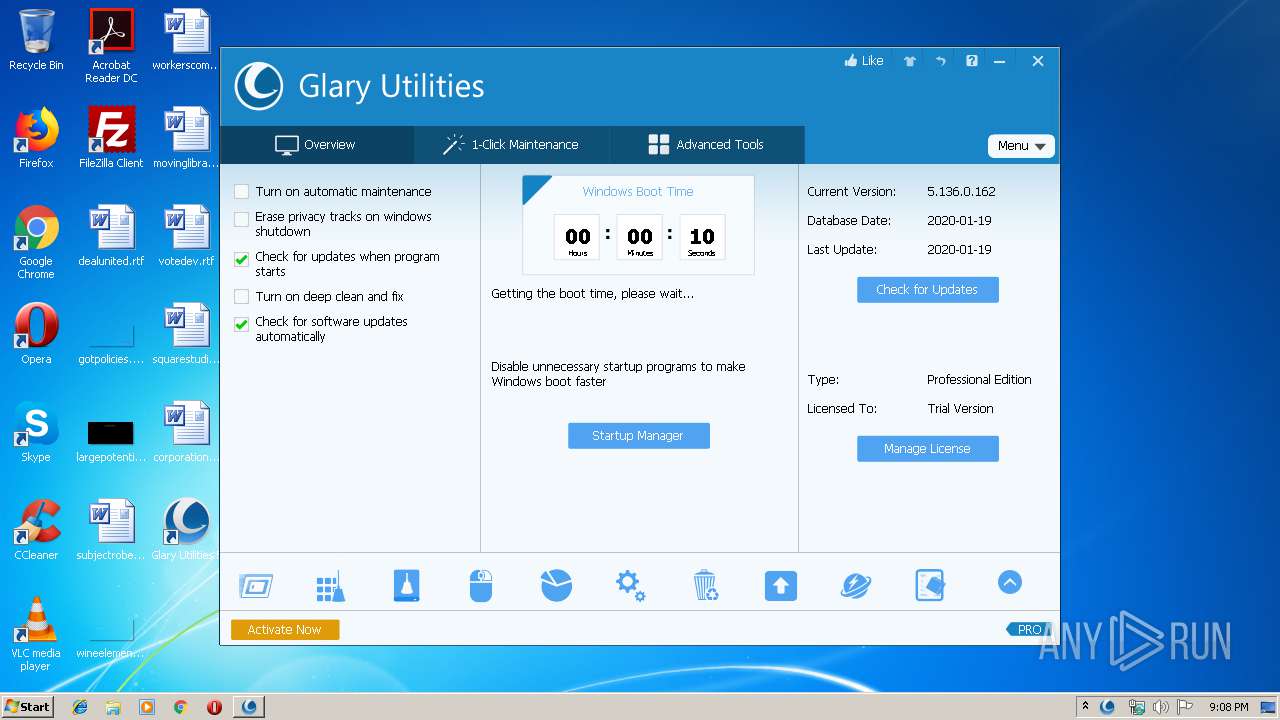This screenshot has height=720, width=1280.
Task: Open the Chrome taskbar icon
Action: 180,707
